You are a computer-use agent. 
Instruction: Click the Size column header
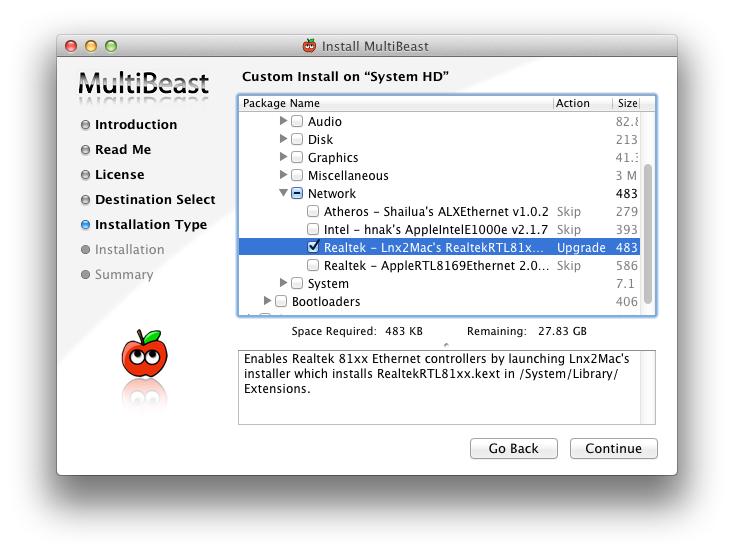[x=627, y=103]
